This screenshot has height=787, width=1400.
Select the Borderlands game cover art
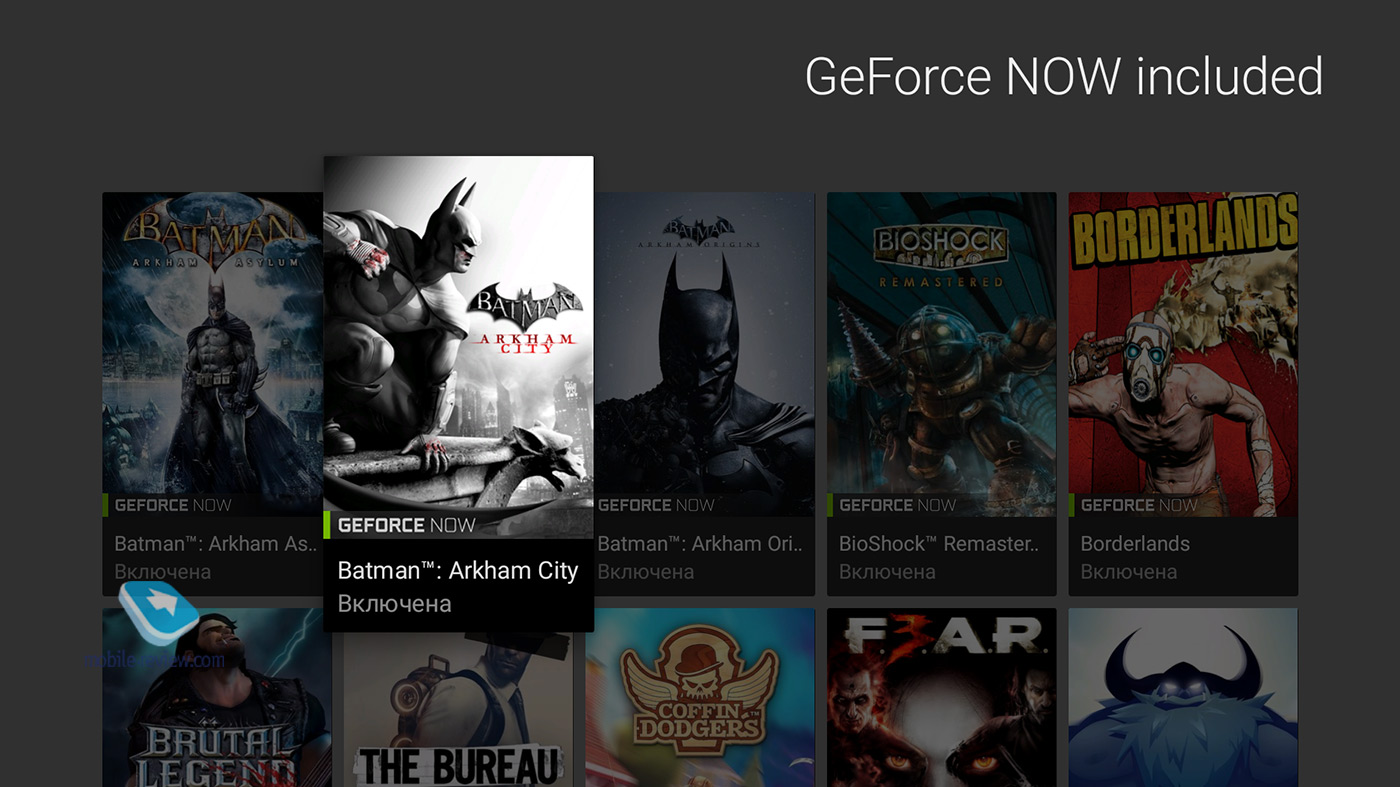[x=1183, y=340]
